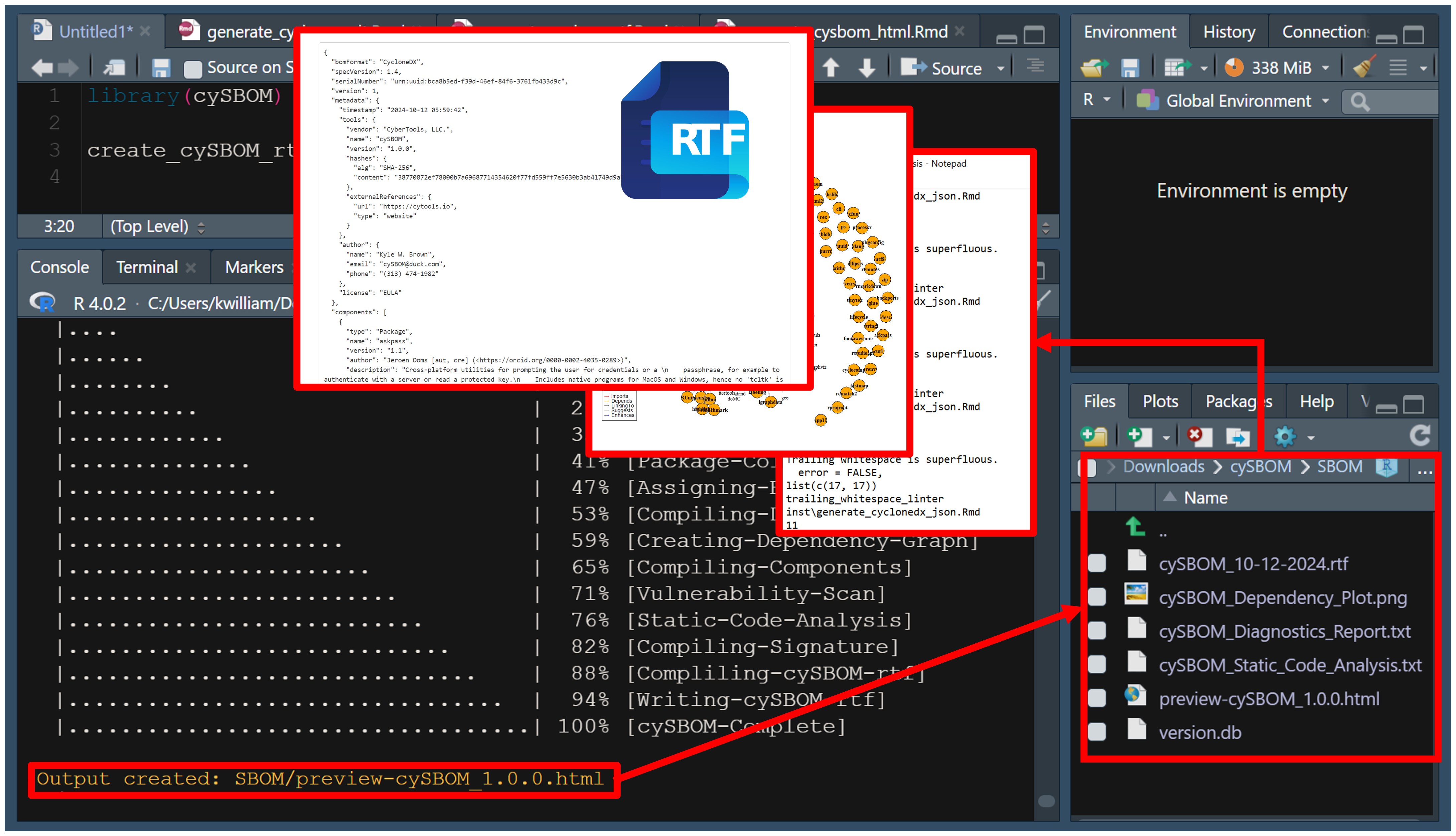1456x836 pixels.
Task: Delete selected files icon
Action: coord(1199,436)
